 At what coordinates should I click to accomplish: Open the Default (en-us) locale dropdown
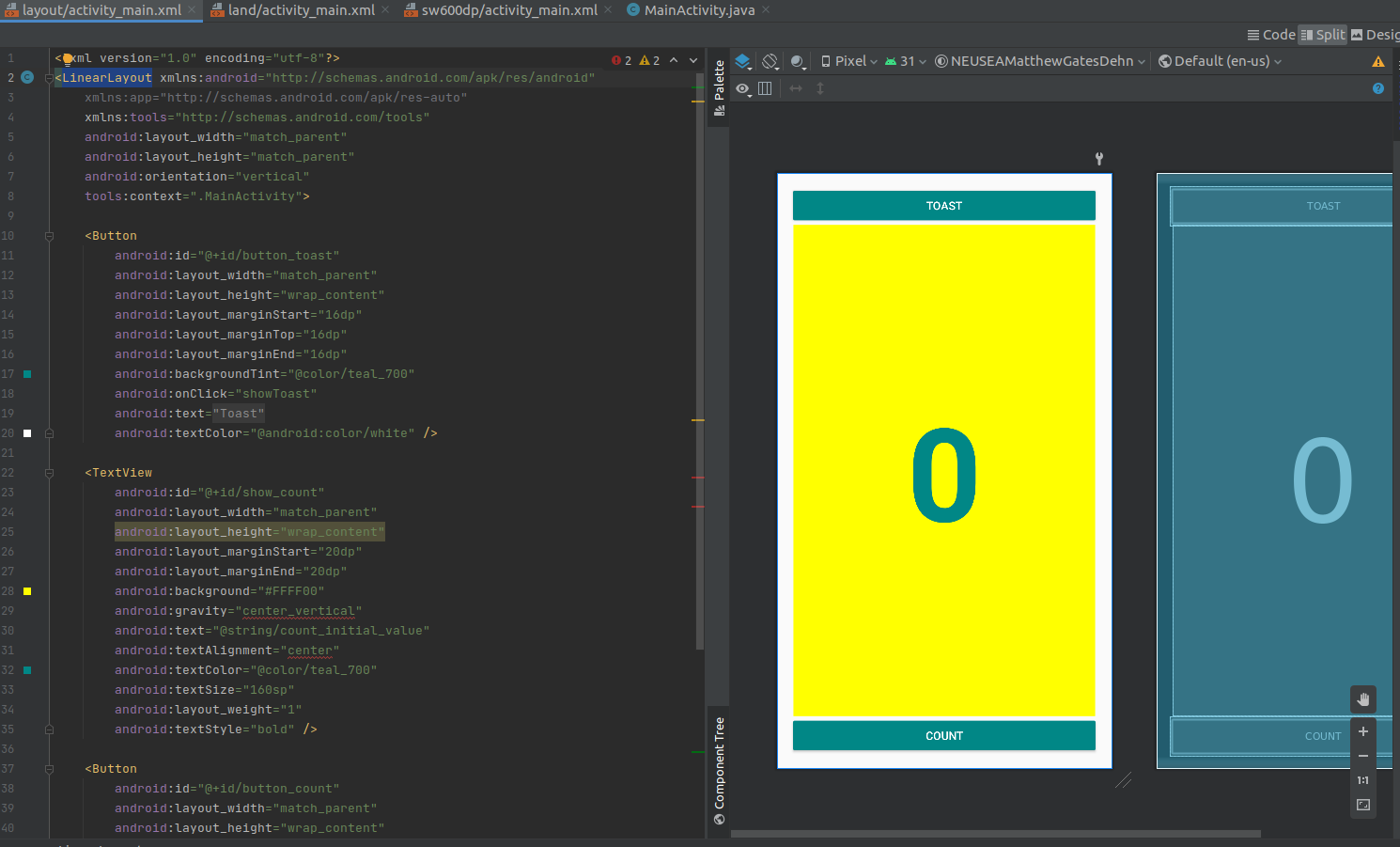point(1220,61)
